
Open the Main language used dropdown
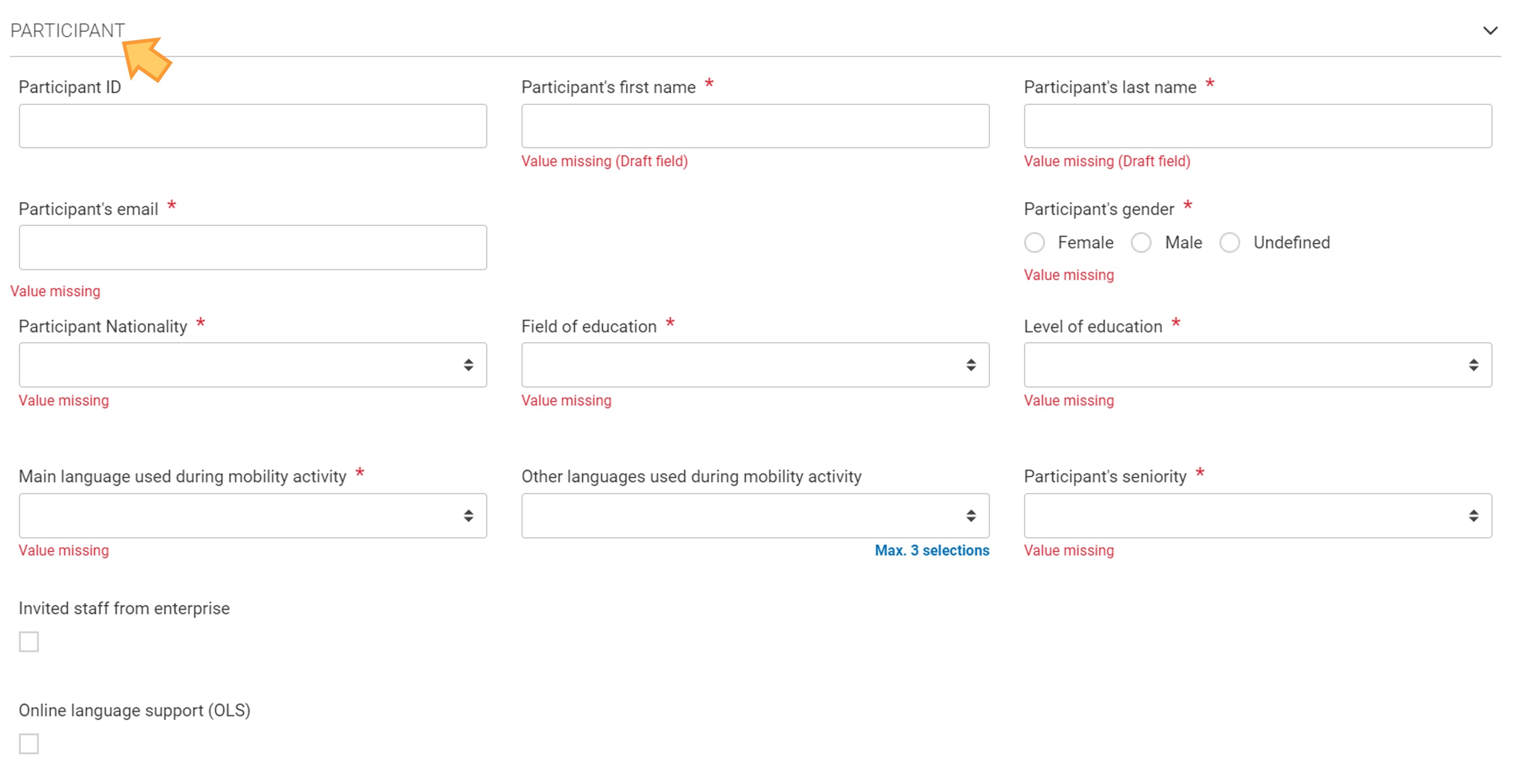[253, 516]
